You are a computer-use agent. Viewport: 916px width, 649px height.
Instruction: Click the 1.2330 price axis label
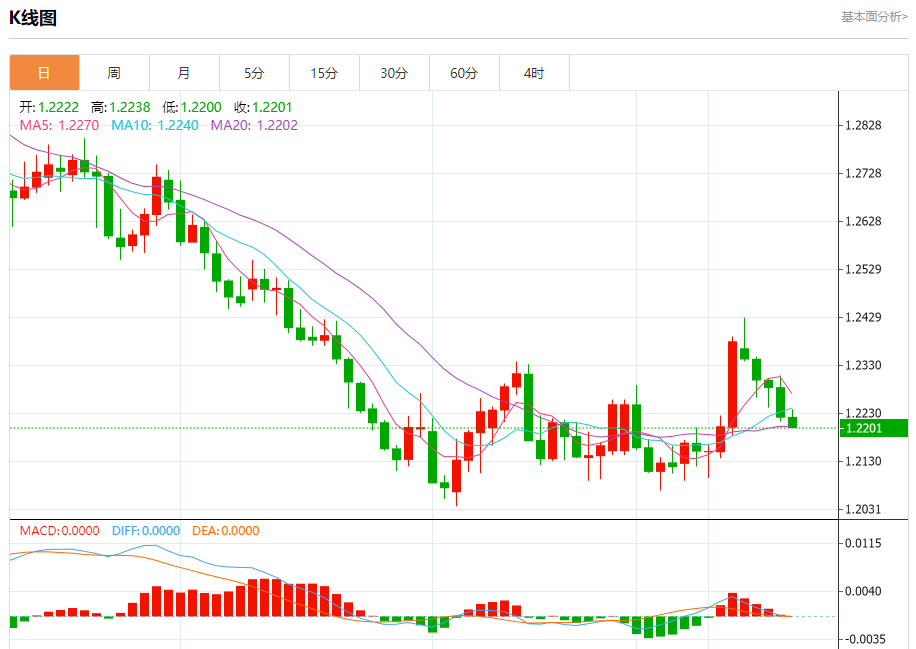click(863, 365)
